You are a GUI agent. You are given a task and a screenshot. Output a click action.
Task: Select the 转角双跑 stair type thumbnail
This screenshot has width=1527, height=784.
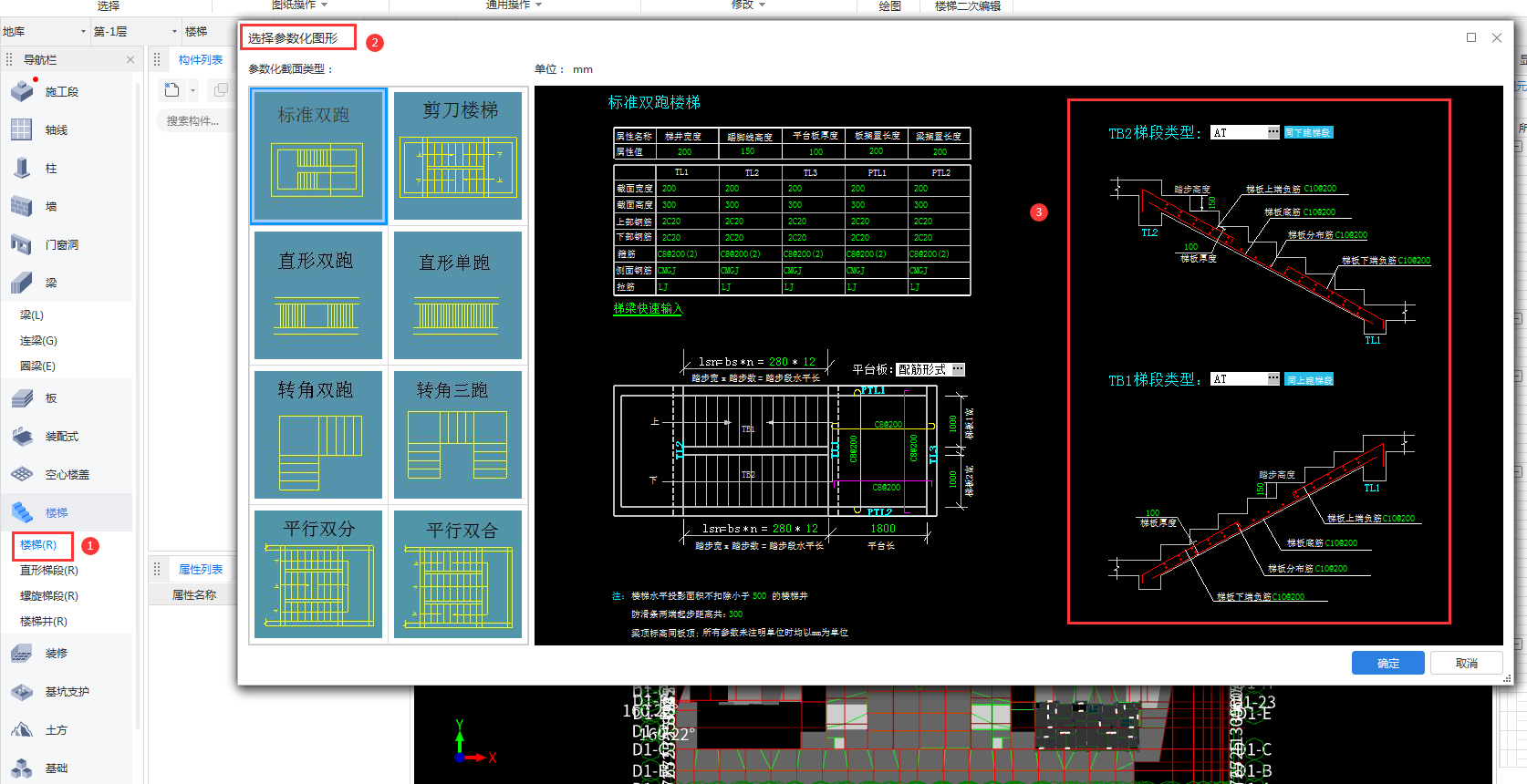[x=318, y=435]
